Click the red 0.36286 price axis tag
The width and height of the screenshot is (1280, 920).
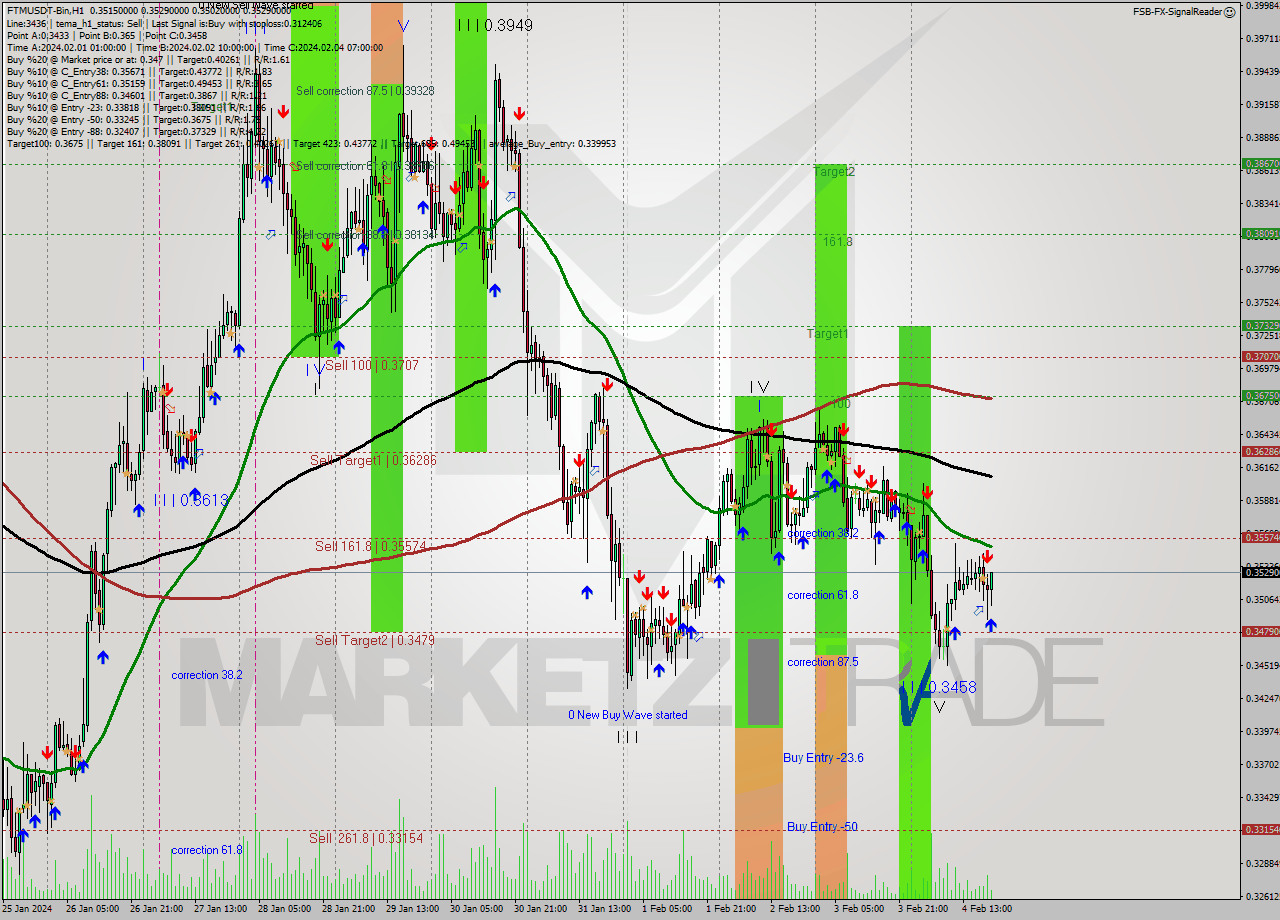pos(1260,451)
